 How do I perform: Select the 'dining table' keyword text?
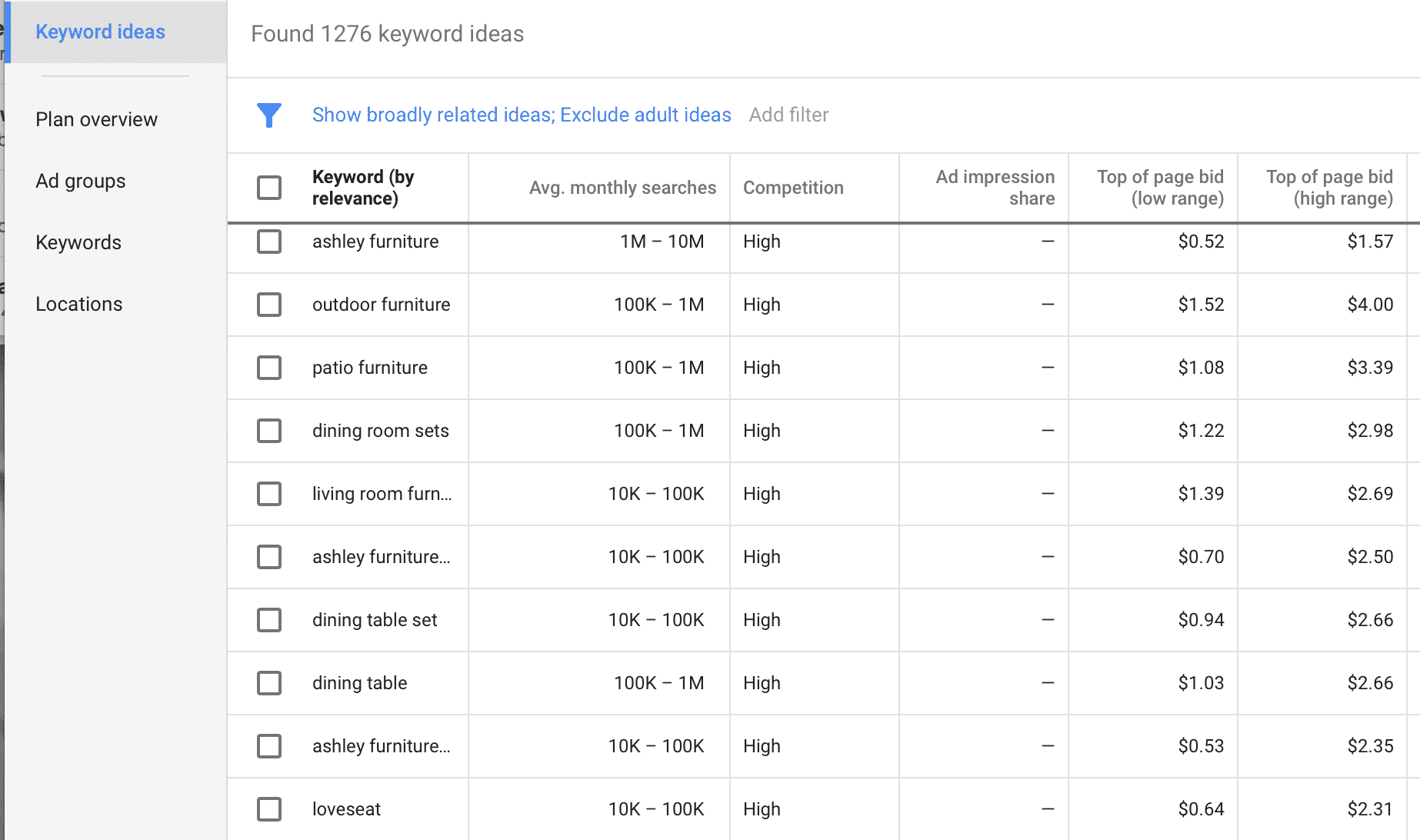tap(359, 683)
